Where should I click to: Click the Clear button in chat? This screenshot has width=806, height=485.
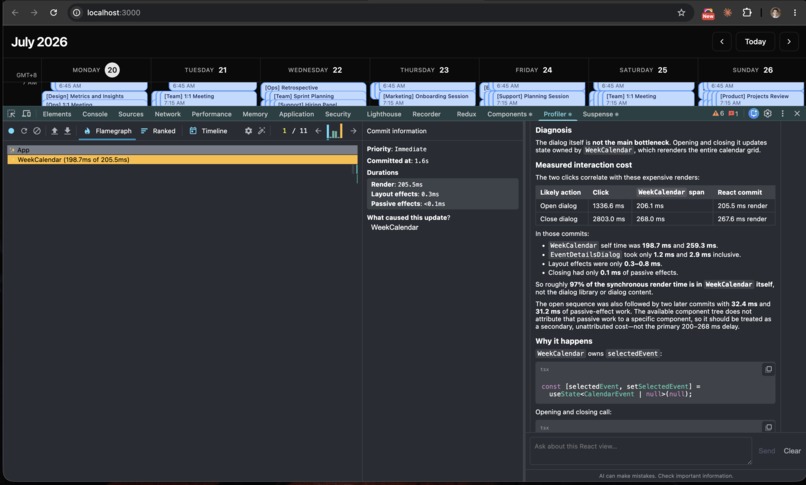click(792, 451)
